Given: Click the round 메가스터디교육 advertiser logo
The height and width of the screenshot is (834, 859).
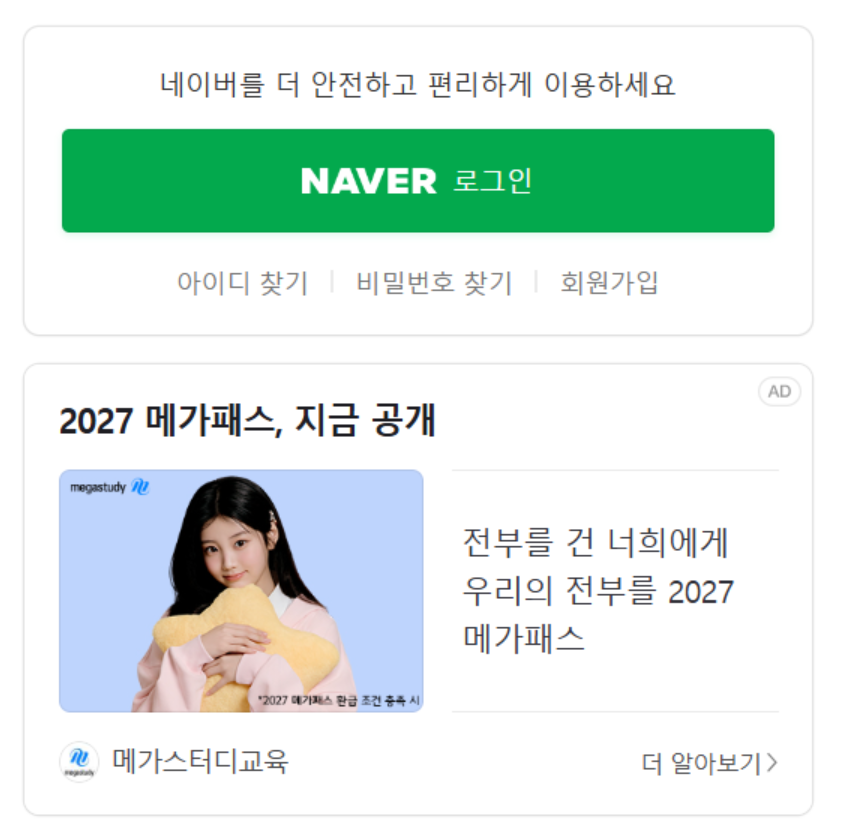Looking at the screenshot, I should click(79, 762).
